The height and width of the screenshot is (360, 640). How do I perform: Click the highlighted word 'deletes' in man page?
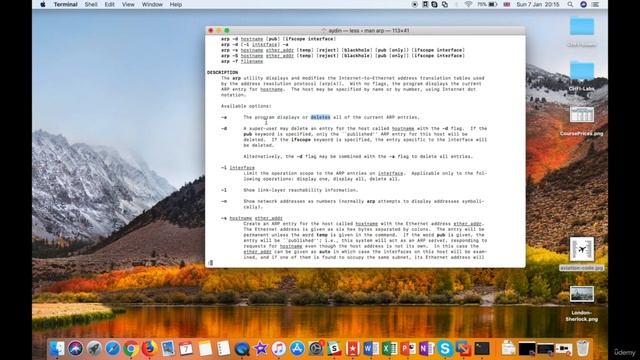pos(320,117)
